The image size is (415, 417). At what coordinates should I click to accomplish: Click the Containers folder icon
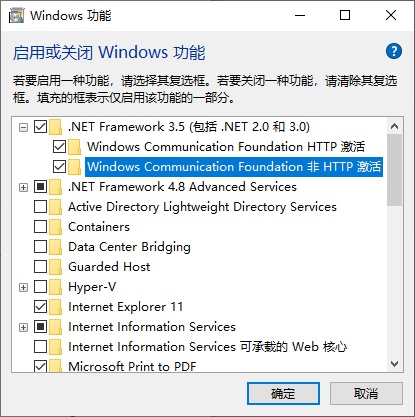[55, 227]
